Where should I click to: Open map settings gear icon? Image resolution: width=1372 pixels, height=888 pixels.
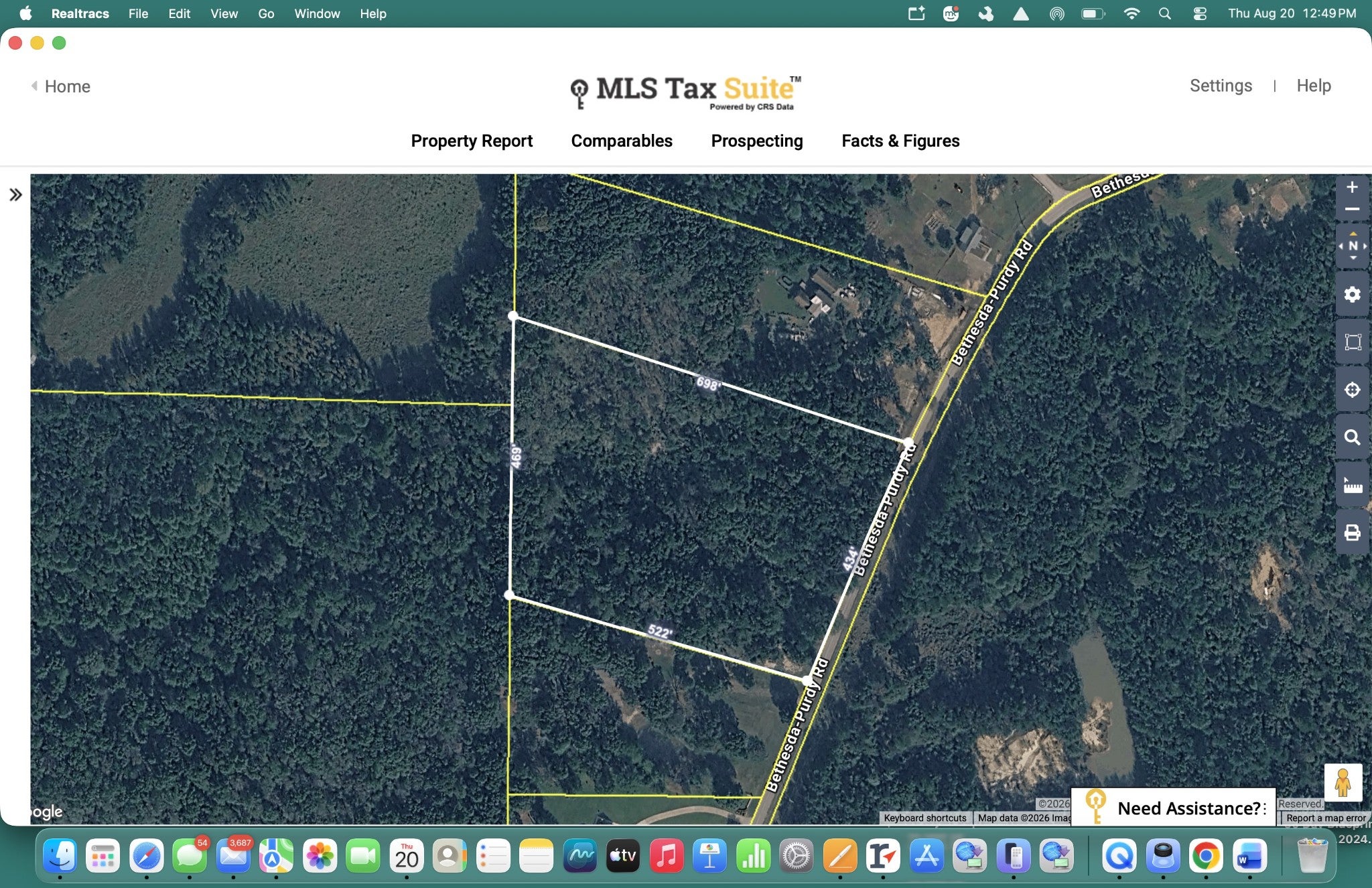[x=1353, y=294]
